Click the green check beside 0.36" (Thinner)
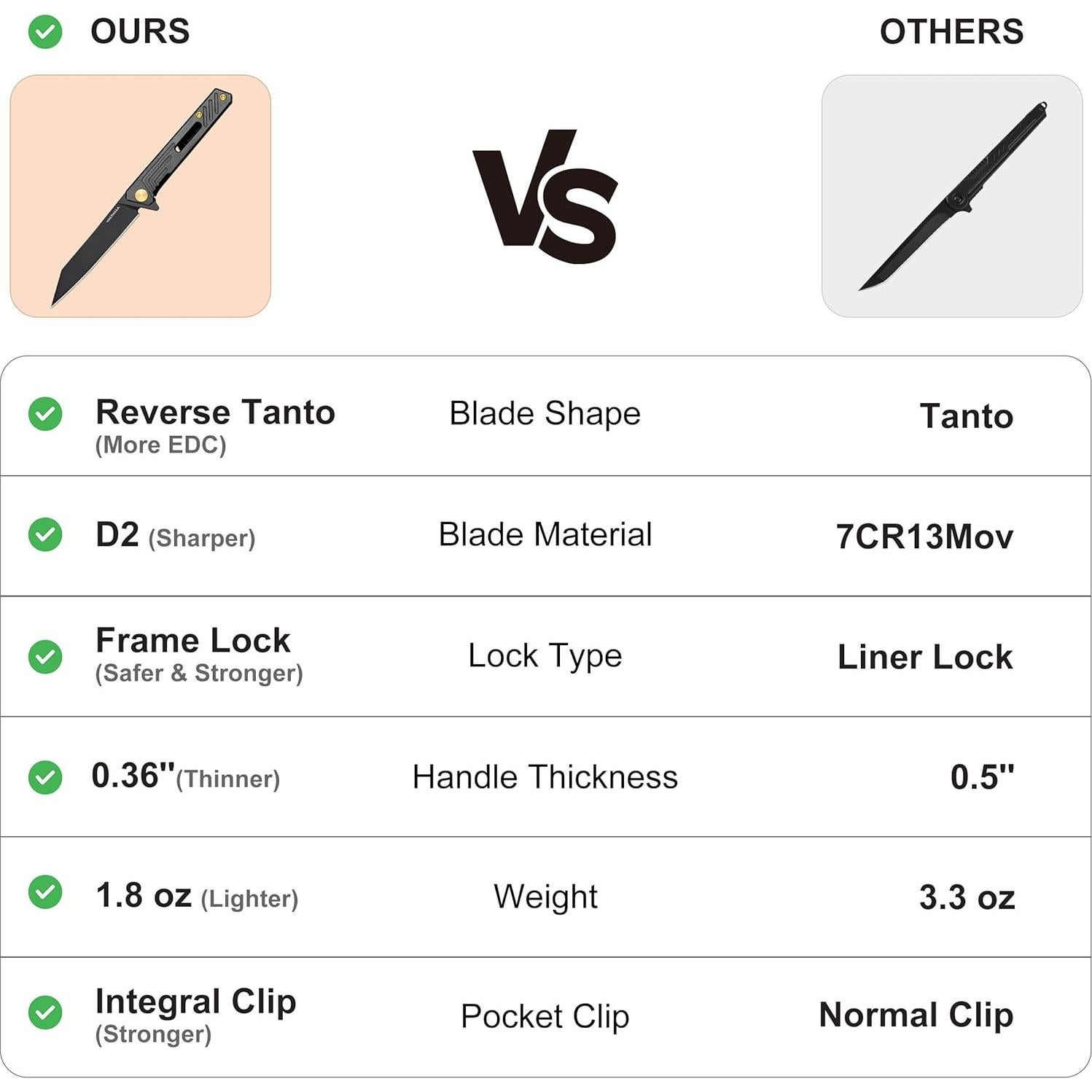Viewport: 1092px width, 1092px height. (45, 777)
